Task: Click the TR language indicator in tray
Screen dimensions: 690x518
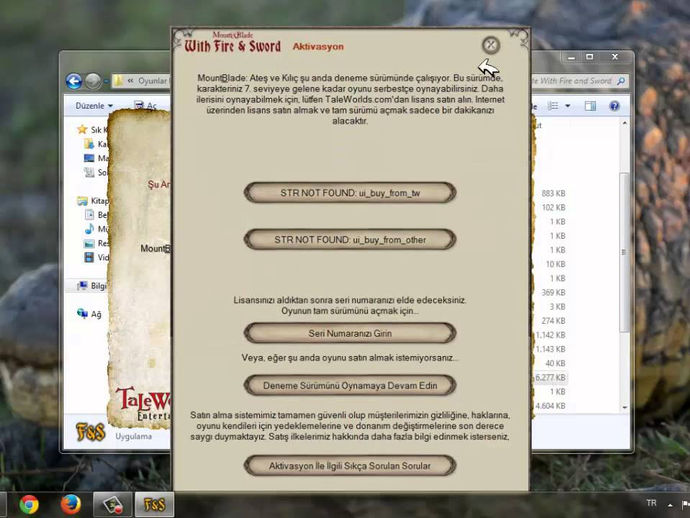Action: [x=651, y=503]
